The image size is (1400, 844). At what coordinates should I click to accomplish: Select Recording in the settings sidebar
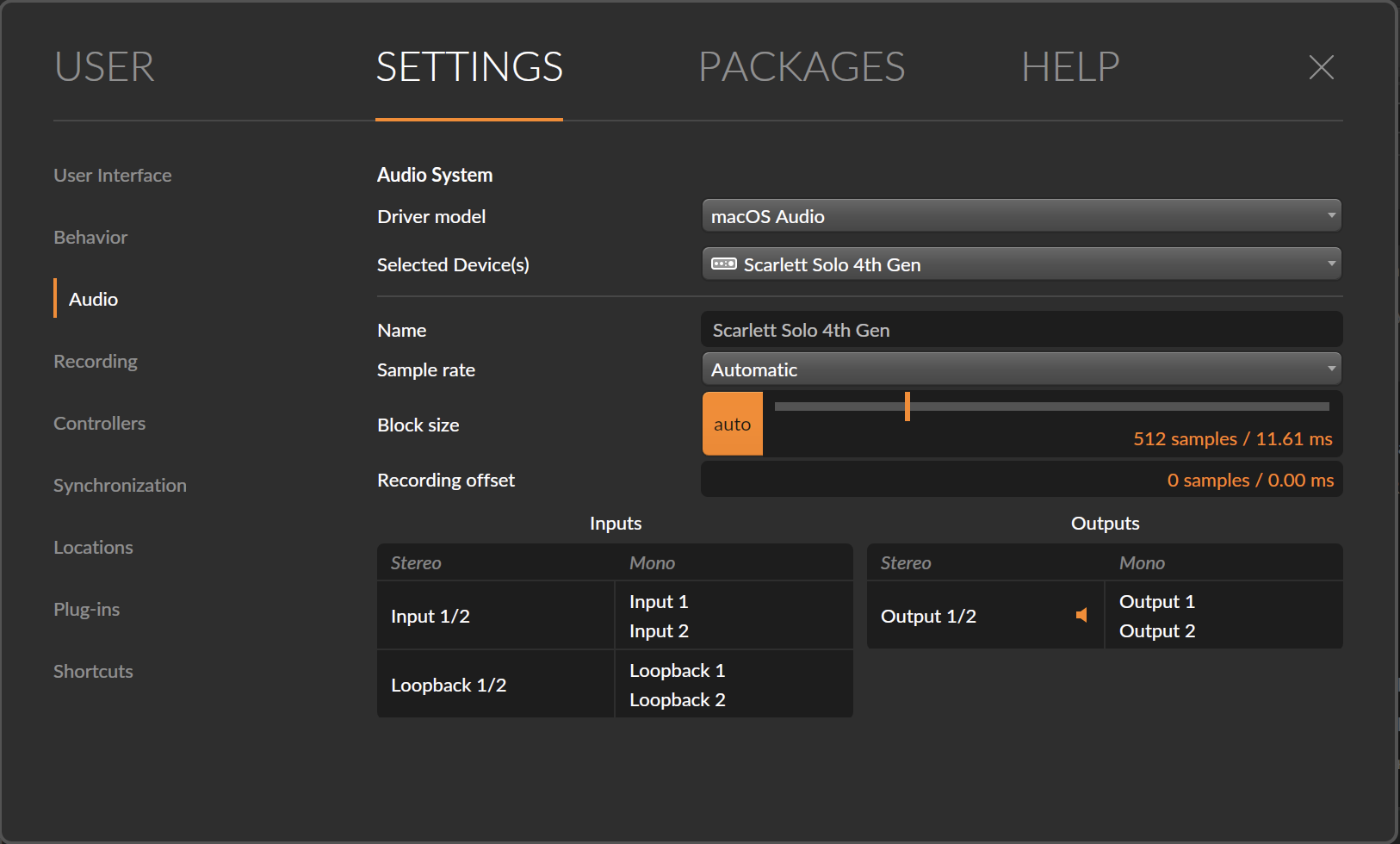(x=96, y=361)
